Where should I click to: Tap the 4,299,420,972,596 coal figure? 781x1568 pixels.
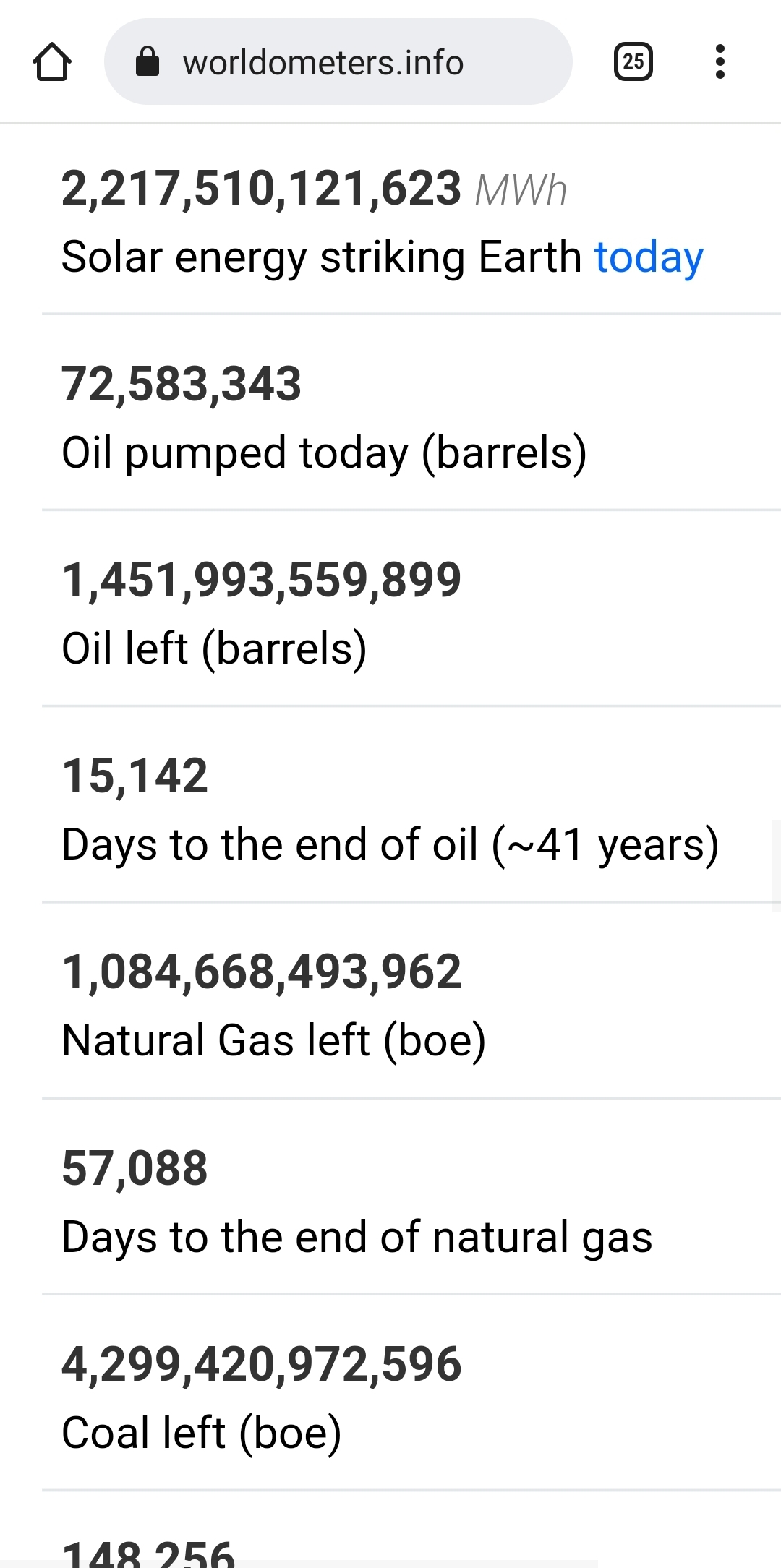coord(261,1365)
